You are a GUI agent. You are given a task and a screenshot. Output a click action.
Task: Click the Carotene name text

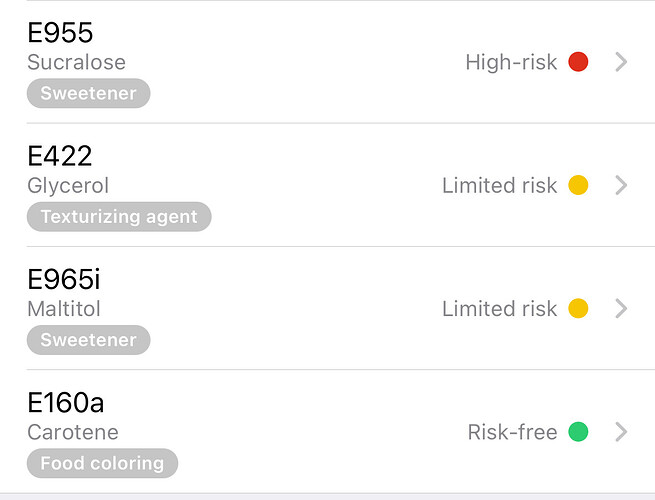73,432
